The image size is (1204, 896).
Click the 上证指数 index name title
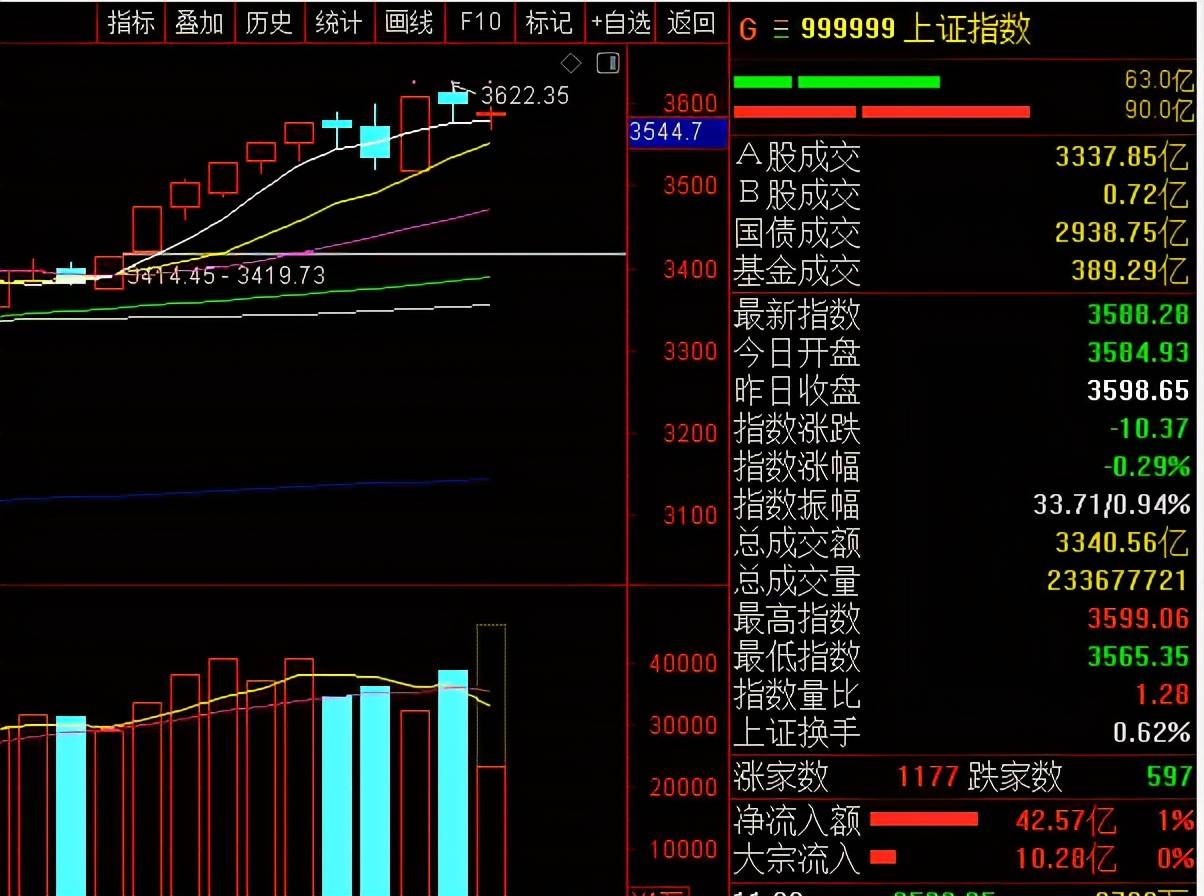pyautogui.click(x=966, y=30)
